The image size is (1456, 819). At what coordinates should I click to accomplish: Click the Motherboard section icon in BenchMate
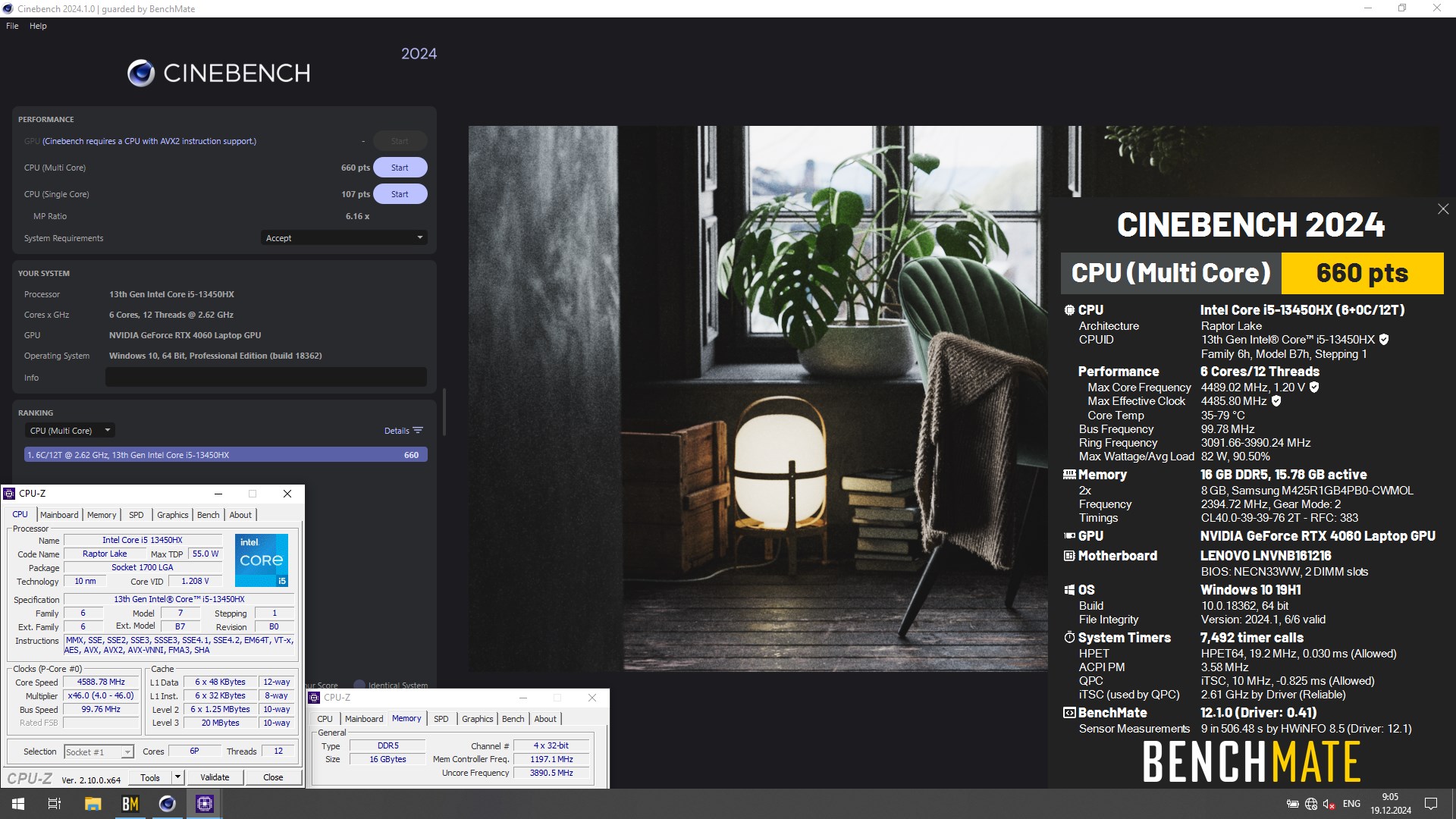coord(1069,556)
